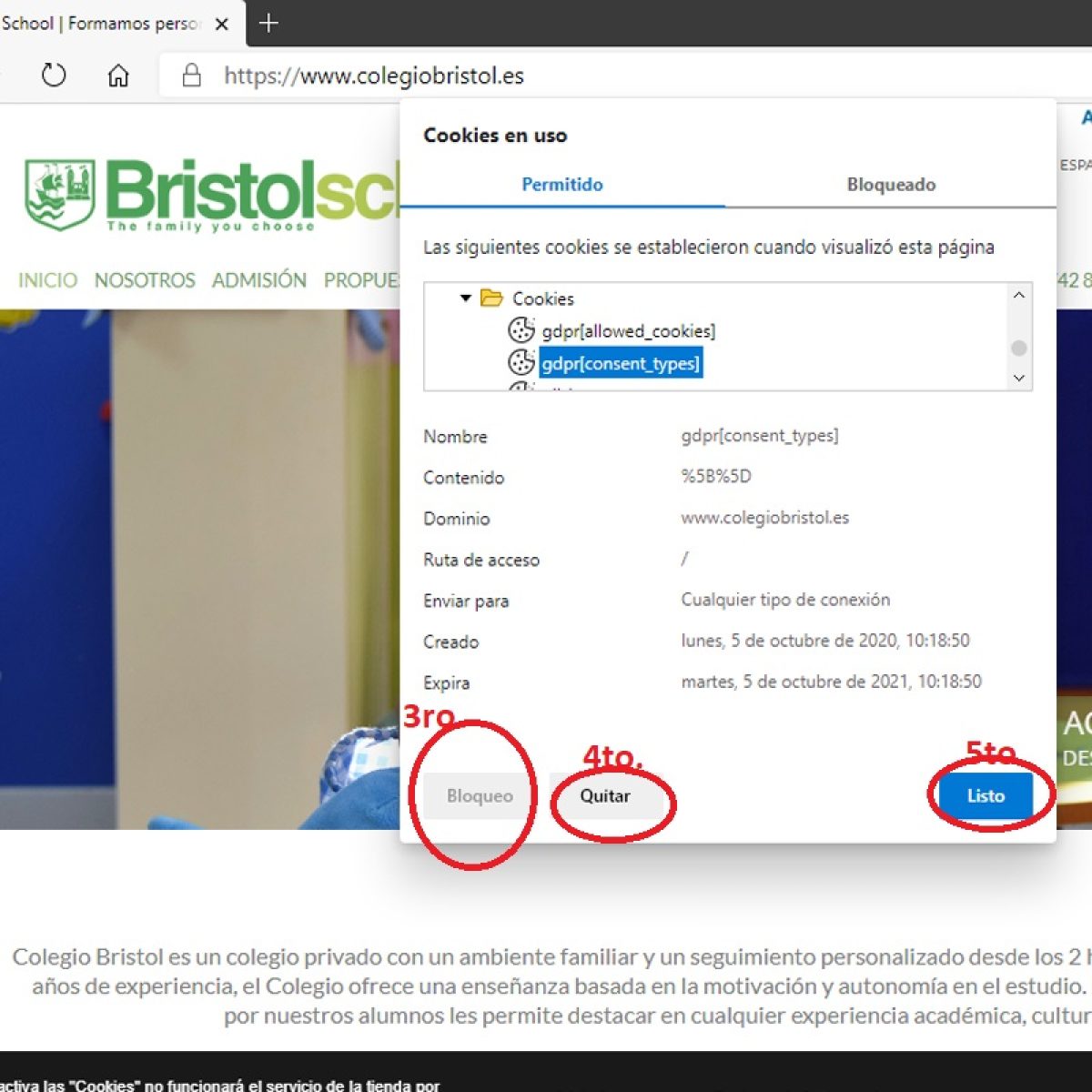
Task: Open the NOSOTROS menu item
Action: point(145,280)
